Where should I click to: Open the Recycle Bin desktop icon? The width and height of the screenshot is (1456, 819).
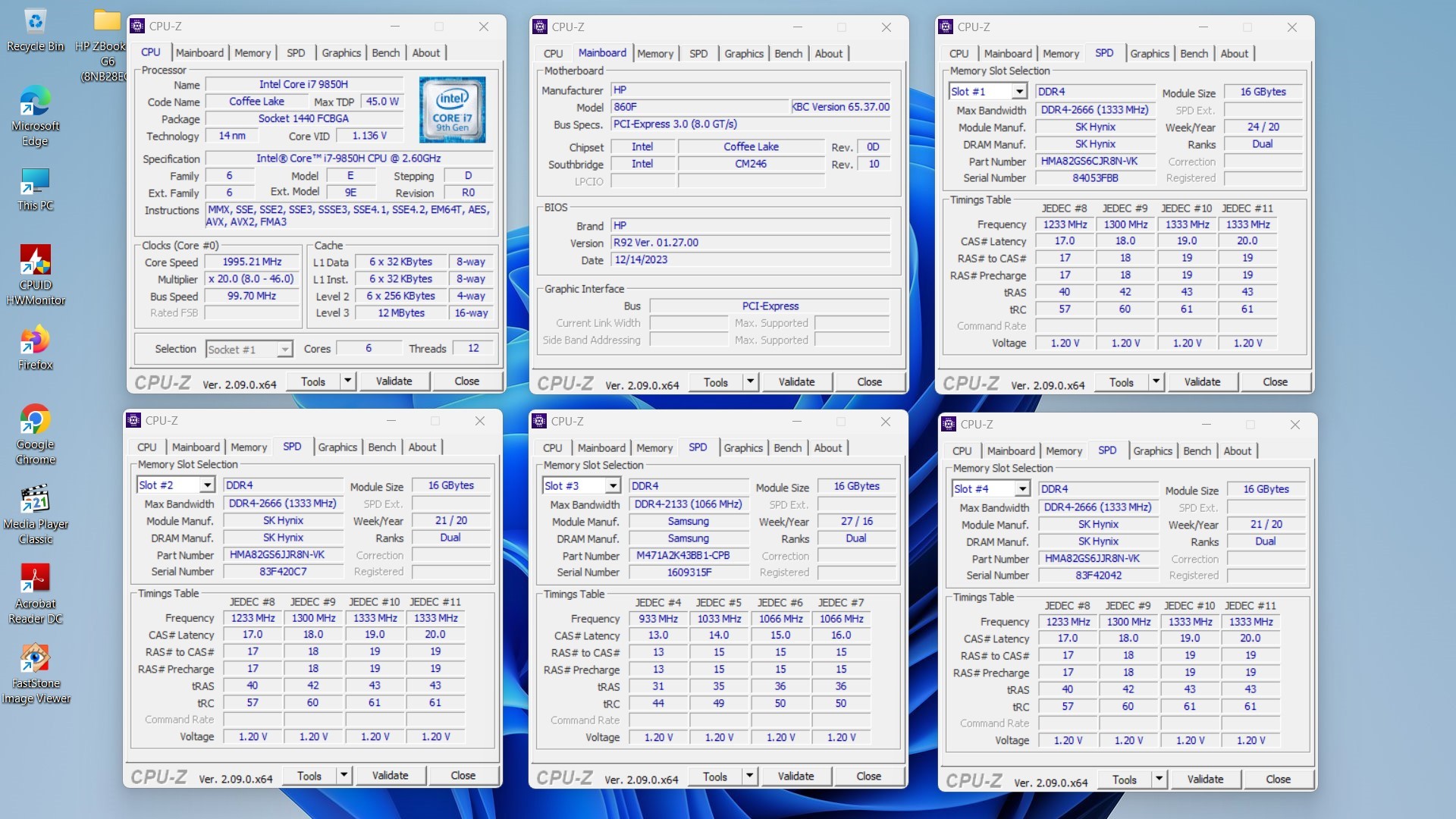coord(35,30)
